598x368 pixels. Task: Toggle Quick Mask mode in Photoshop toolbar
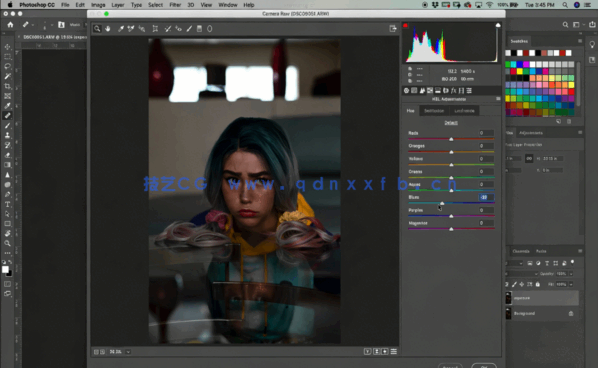coord(7,284)
